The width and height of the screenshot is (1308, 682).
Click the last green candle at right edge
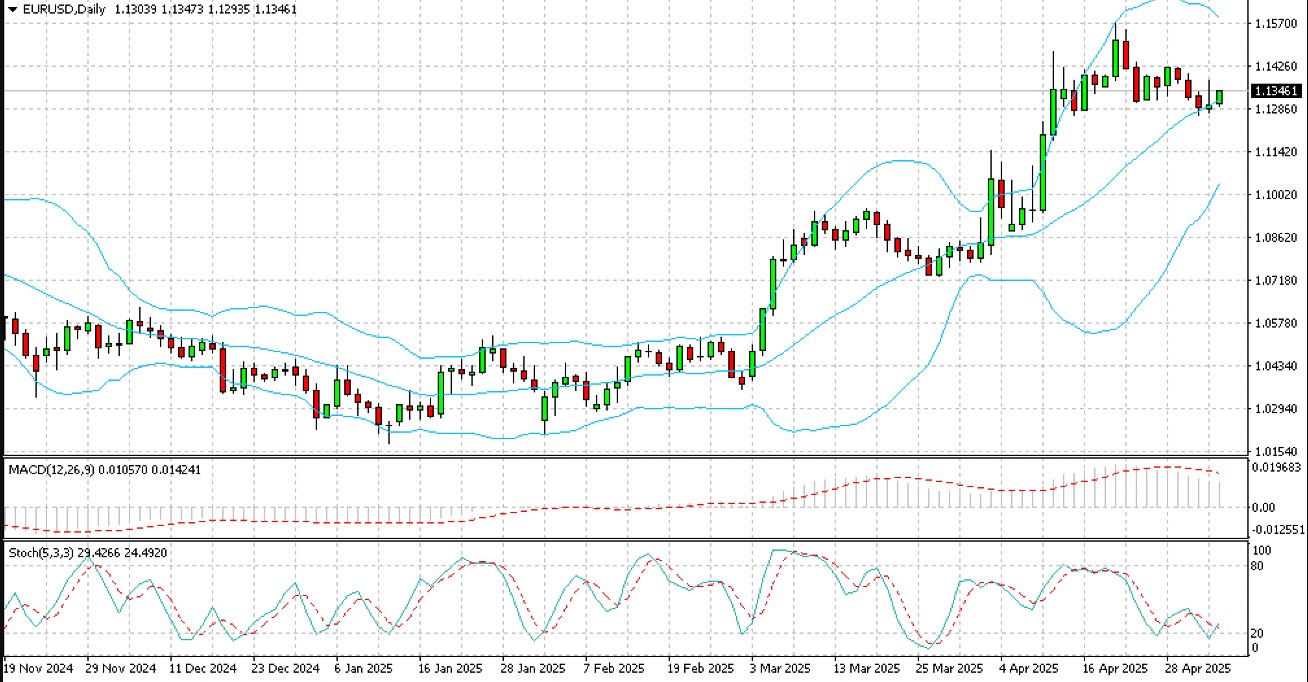click(1219, 97)
